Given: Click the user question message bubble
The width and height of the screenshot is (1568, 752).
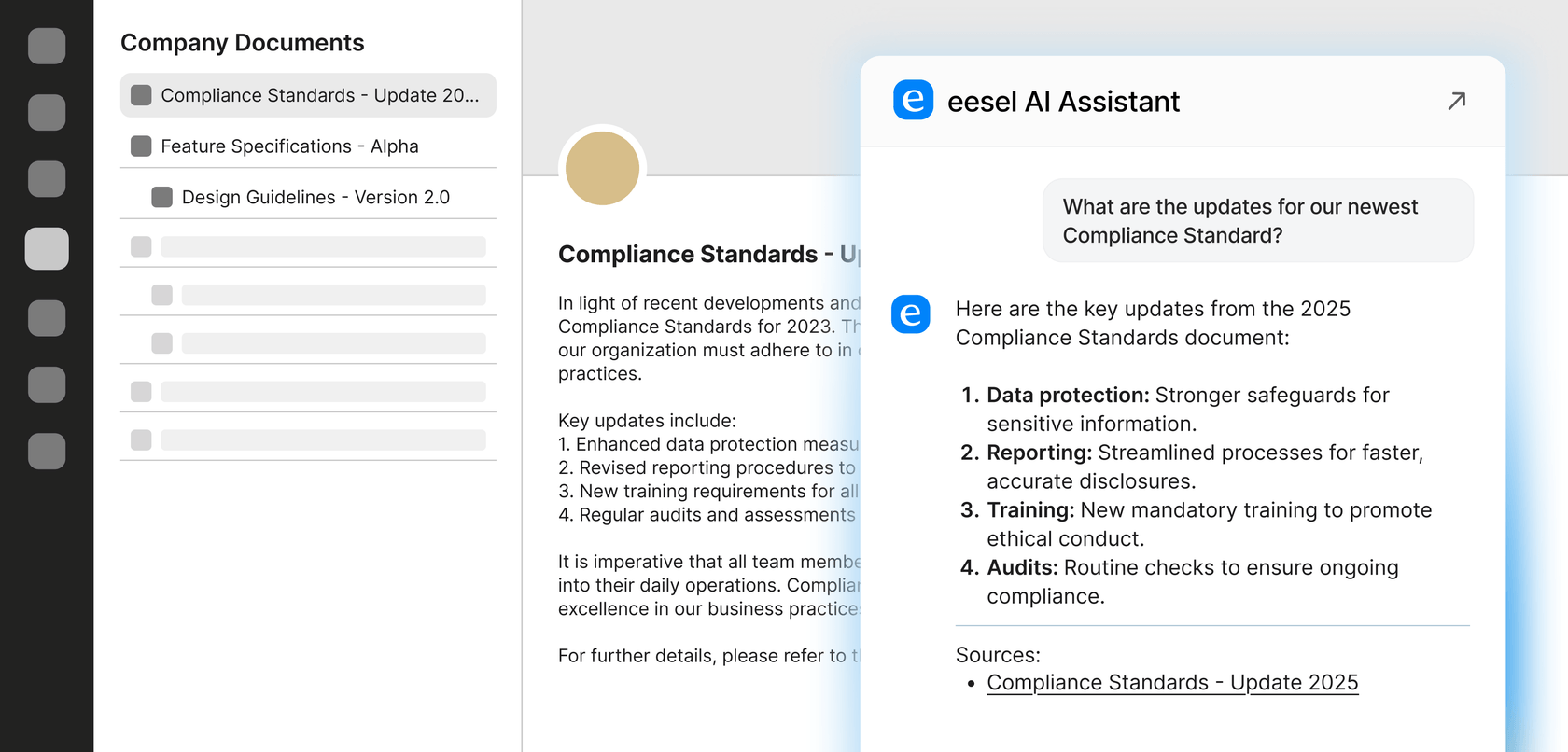Looking at the screenshot, I should pos(1256,221).
